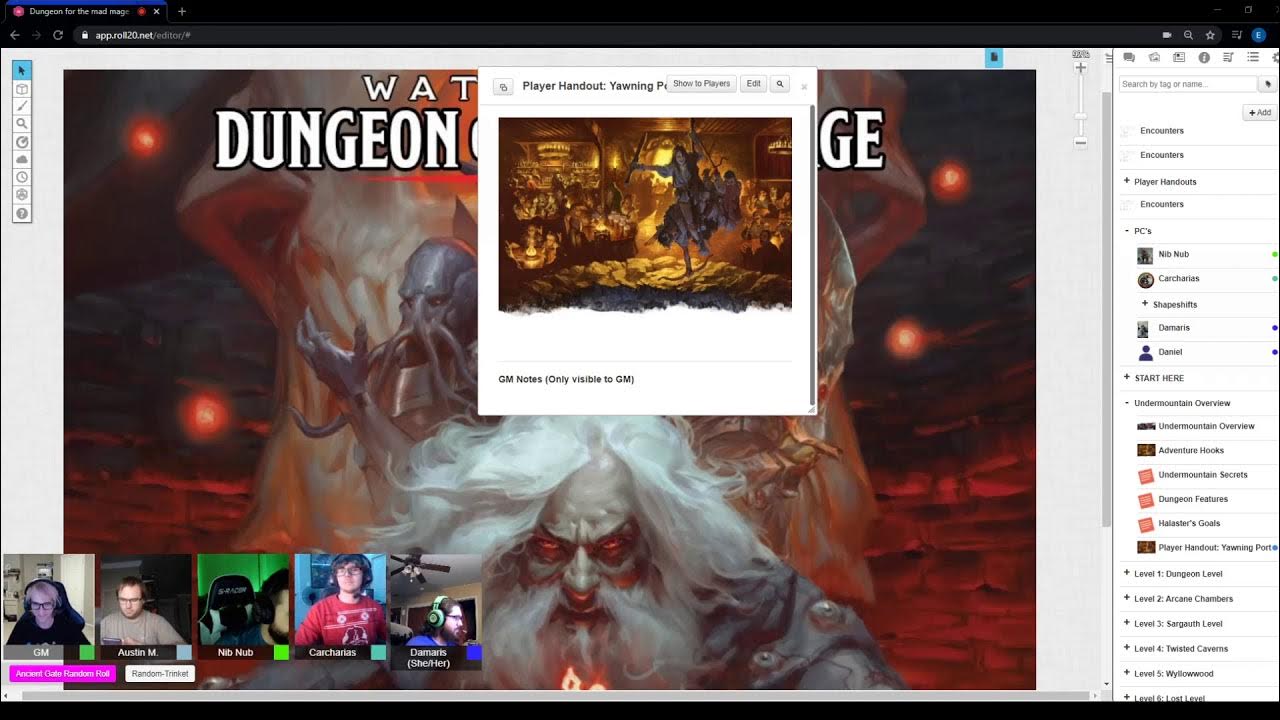Open the Undermountain Overview handout
The width and height of the screenshot is (1280, 720).
1206,426
